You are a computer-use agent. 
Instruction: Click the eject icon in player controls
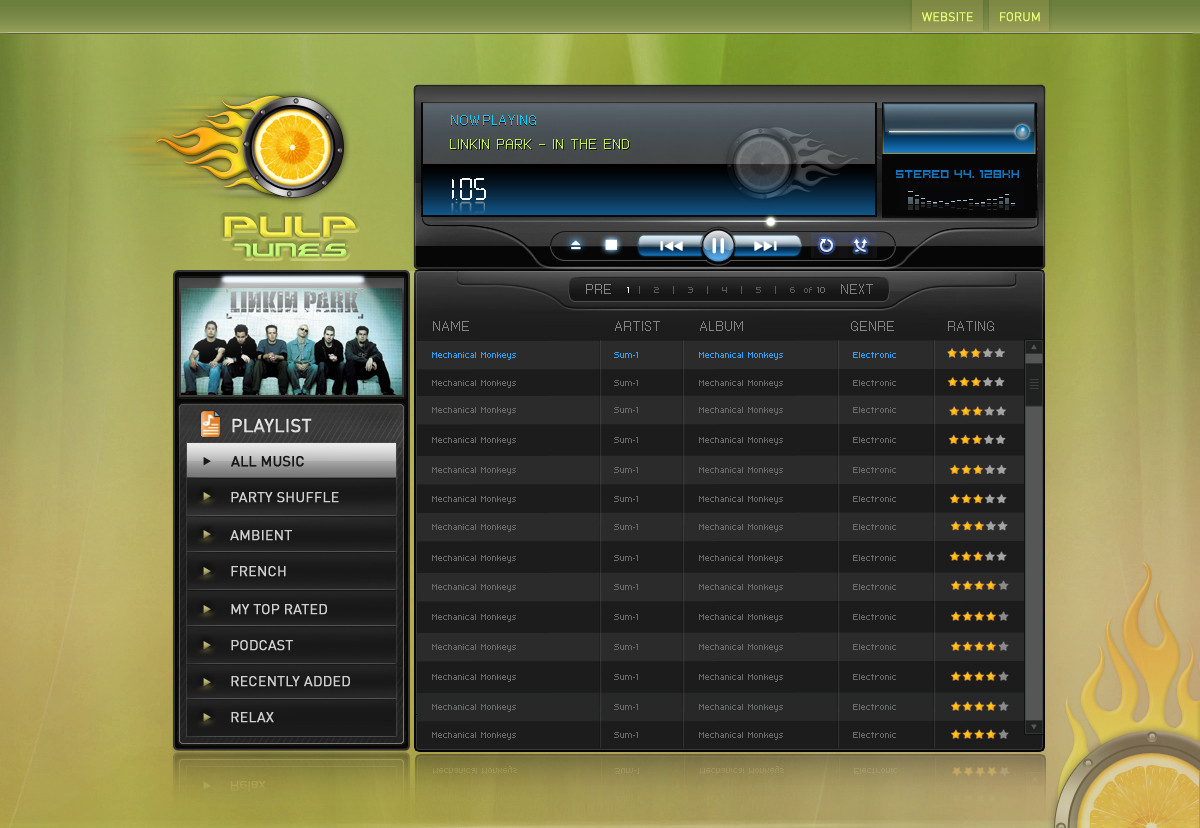click(x=576, y=245)
